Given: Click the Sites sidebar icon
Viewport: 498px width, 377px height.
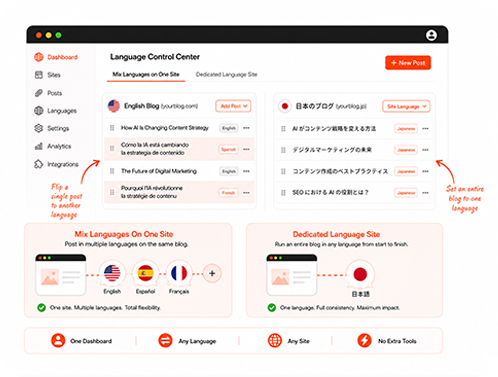Looking at the screenshot, I should click(x=39, y=75).
